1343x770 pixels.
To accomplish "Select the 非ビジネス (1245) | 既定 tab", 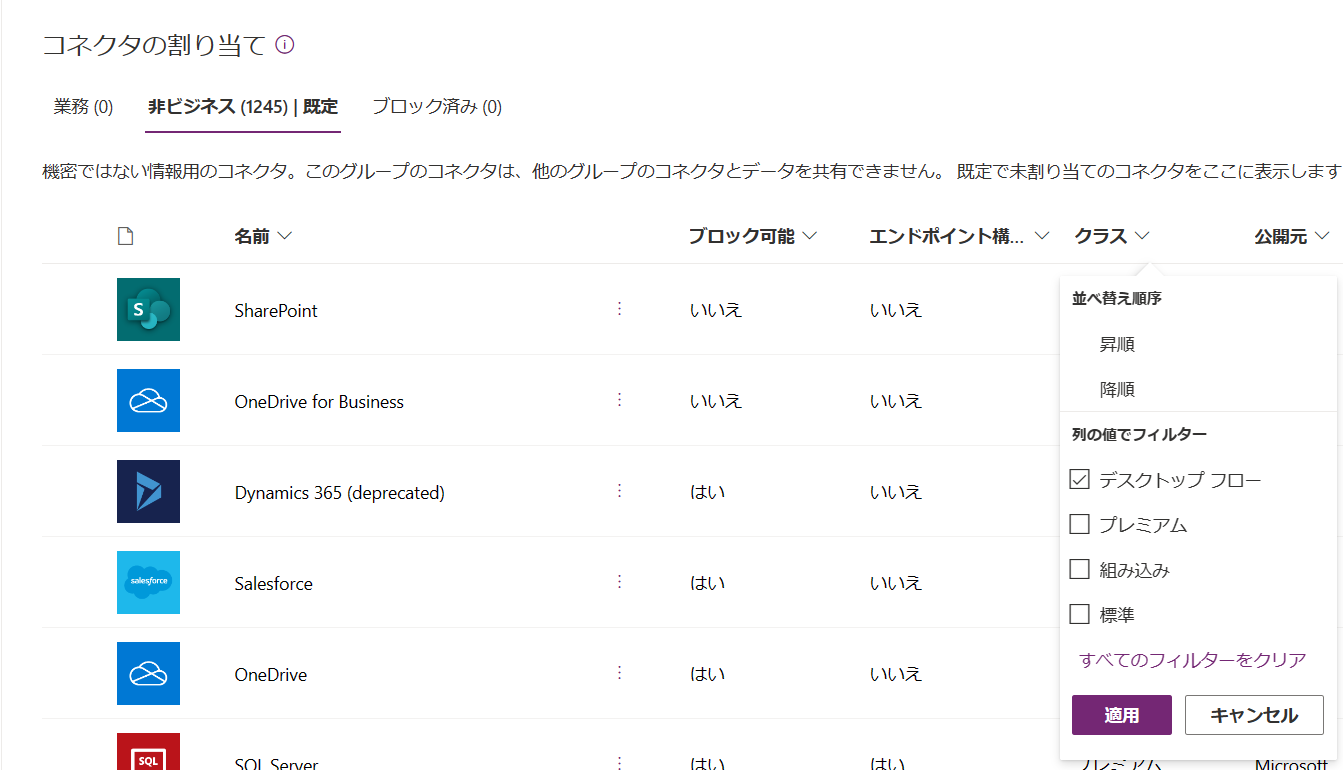I will coord(243,107).
